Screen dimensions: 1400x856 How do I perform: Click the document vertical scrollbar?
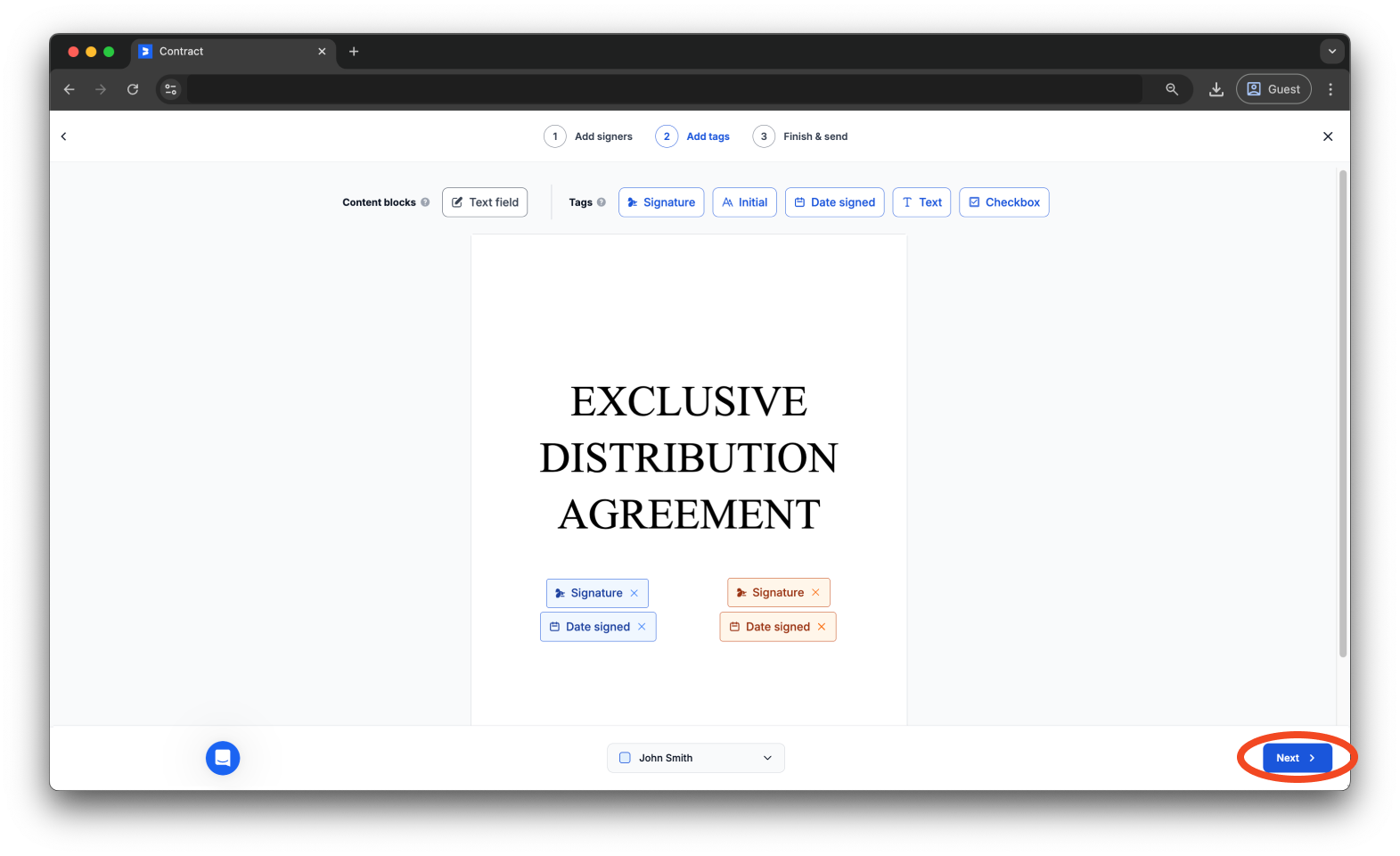tap(1343, 415)
